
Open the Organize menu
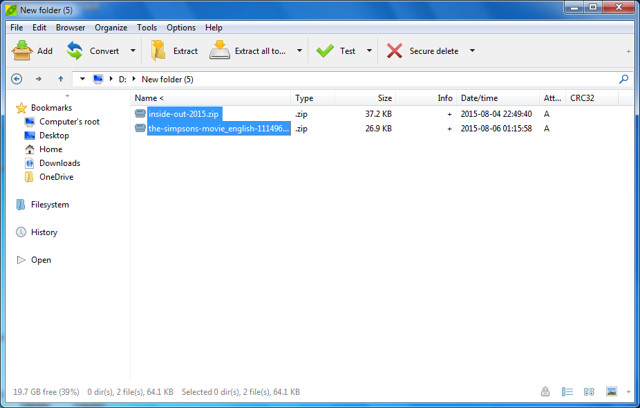[111, 27]
